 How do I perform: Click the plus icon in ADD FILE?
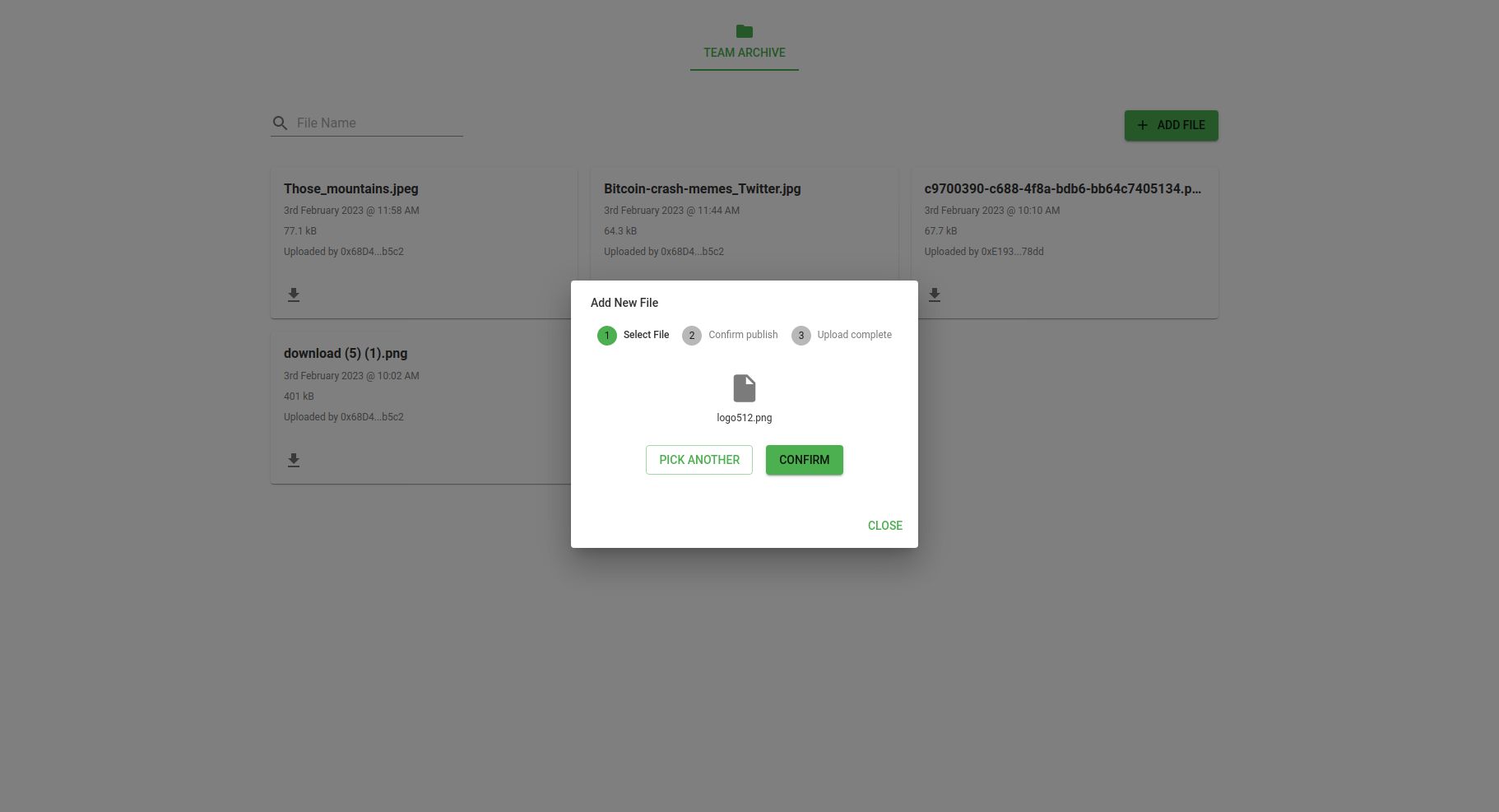[x=1142, y=125]
